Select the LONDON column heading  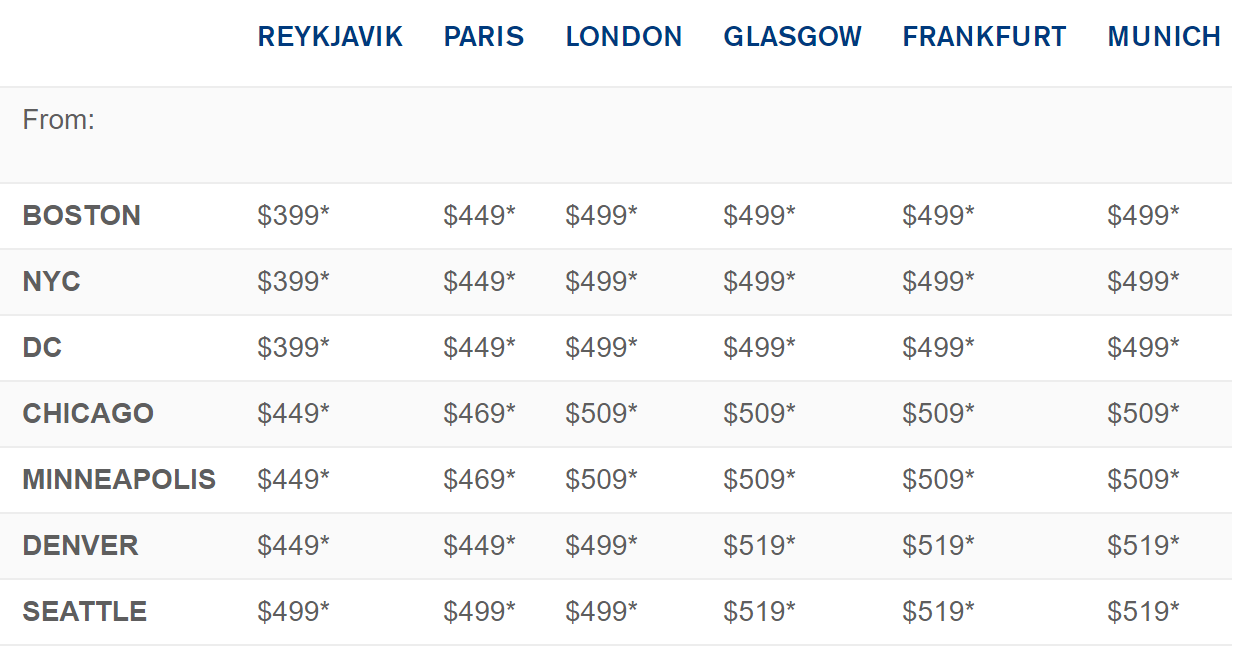coord(624,37)
